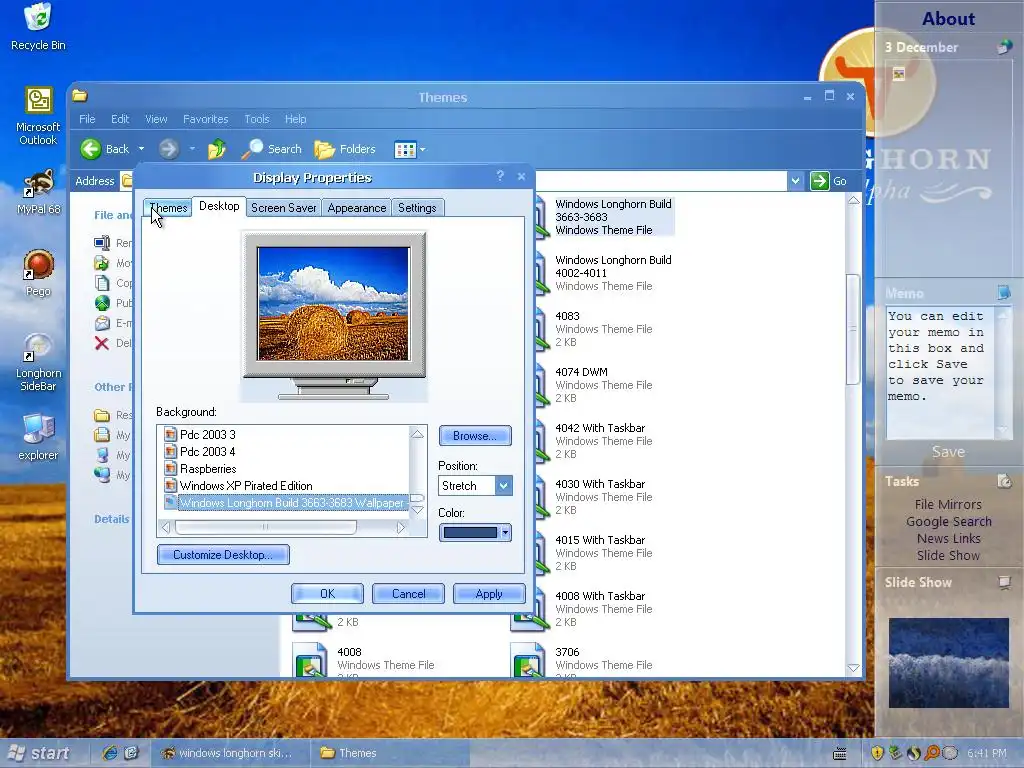This screenshot has width=1024, height=768.
Task: Open the Forward button history dropdown
Action: pos(192,149)
